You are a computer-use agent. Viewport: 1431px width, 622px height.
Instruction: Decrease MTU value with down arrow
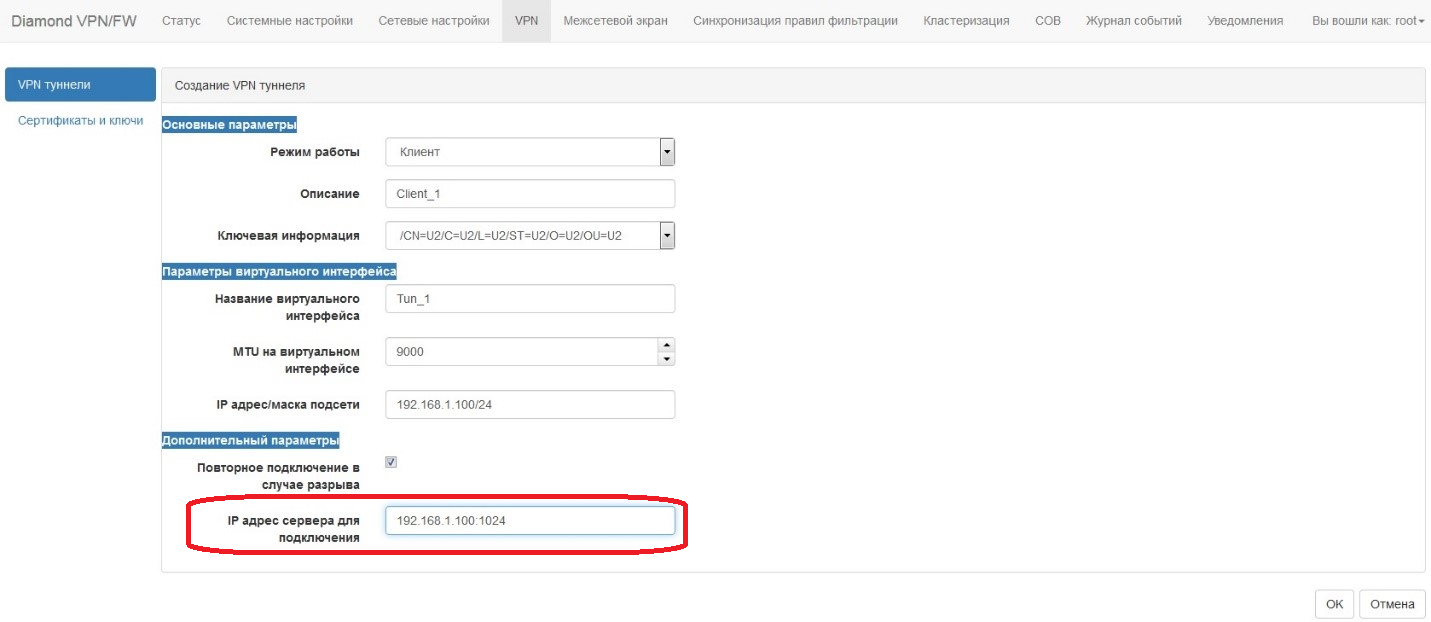667,359
